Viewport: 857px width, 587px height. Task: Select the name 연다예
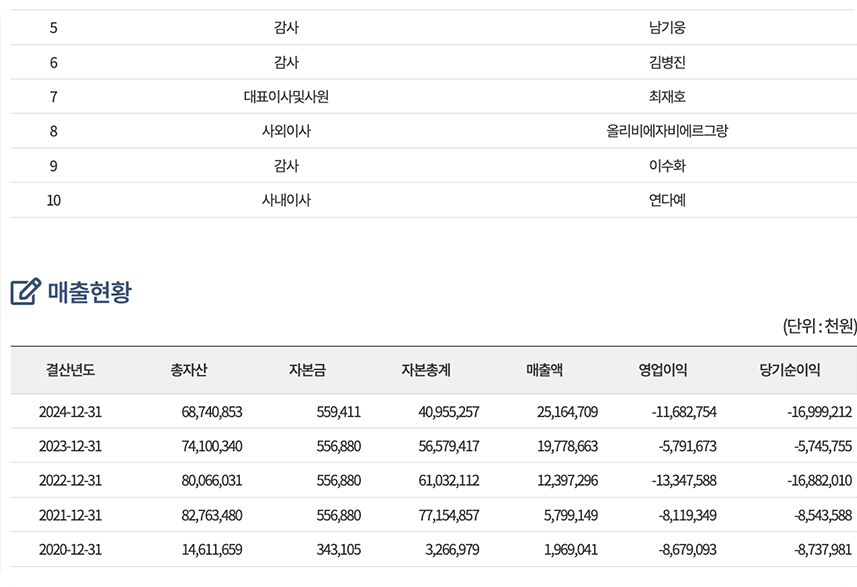(667, 200)
